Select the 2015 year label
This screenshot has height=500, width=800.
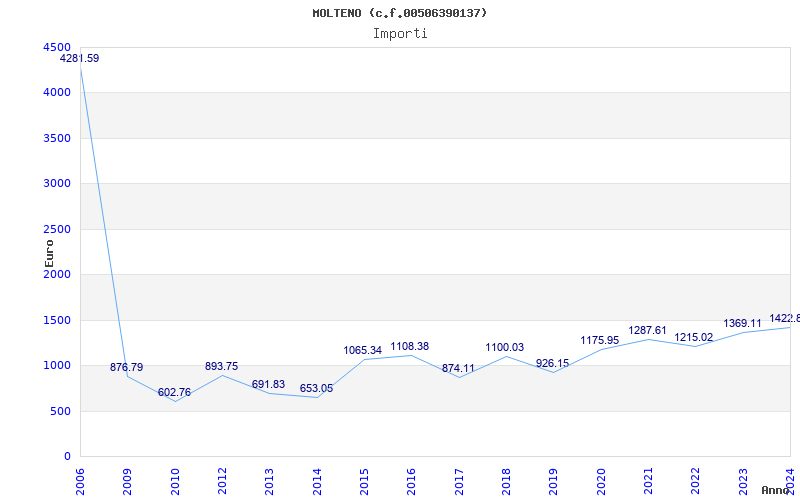tap(364, 481)
